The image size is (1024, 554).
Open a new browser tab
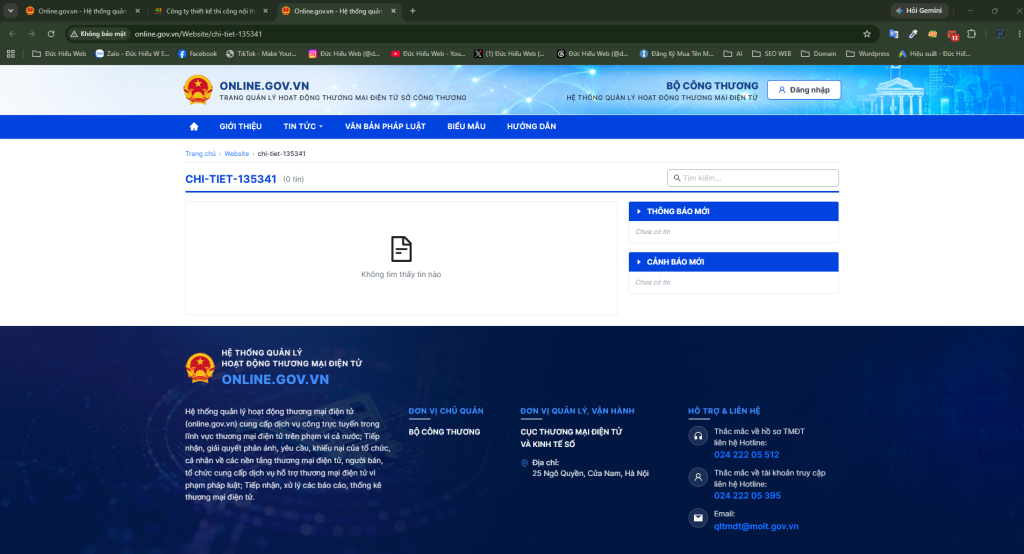pyautogui.click(x=413, y=11)
